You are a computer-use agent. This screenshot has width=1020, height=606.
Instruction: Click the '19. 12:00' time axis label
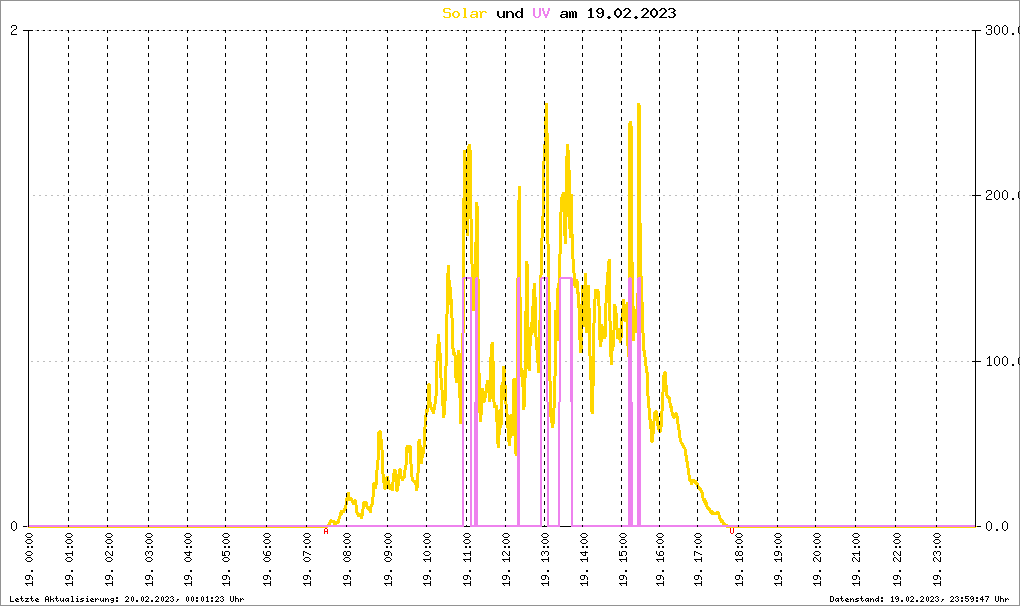click(x=506, y=559)
